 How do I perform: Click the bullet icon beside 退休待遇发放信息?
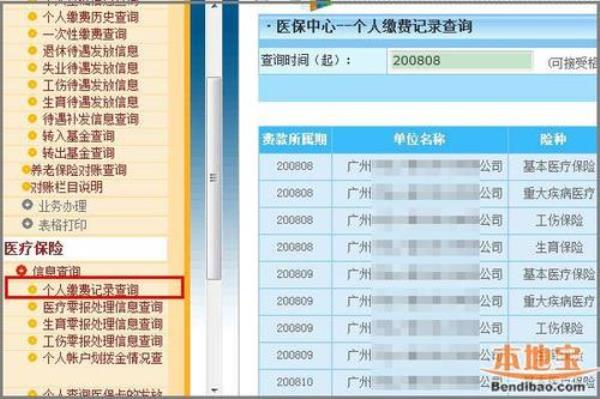[33, 50]
